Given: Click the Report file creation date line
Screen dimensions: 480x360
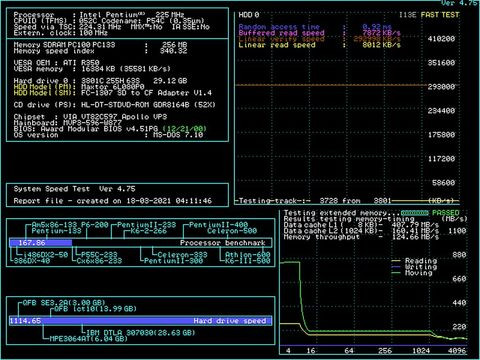Looking at the screenshot, I should [113, 201].
